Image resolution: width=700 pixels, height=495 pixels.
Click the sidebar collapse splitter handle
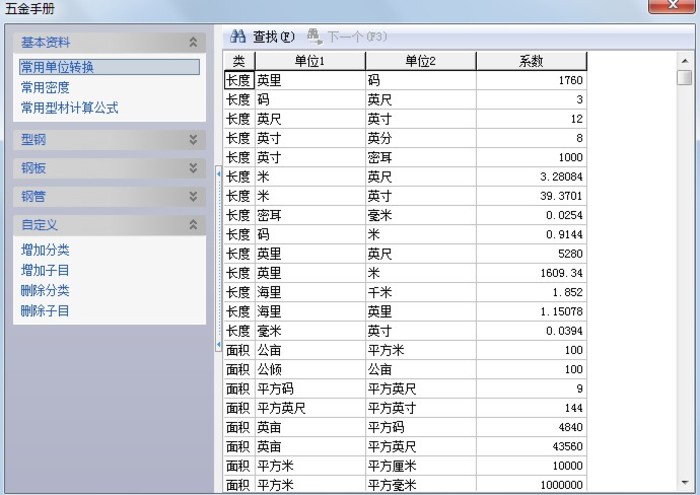[x=218, y=259]
